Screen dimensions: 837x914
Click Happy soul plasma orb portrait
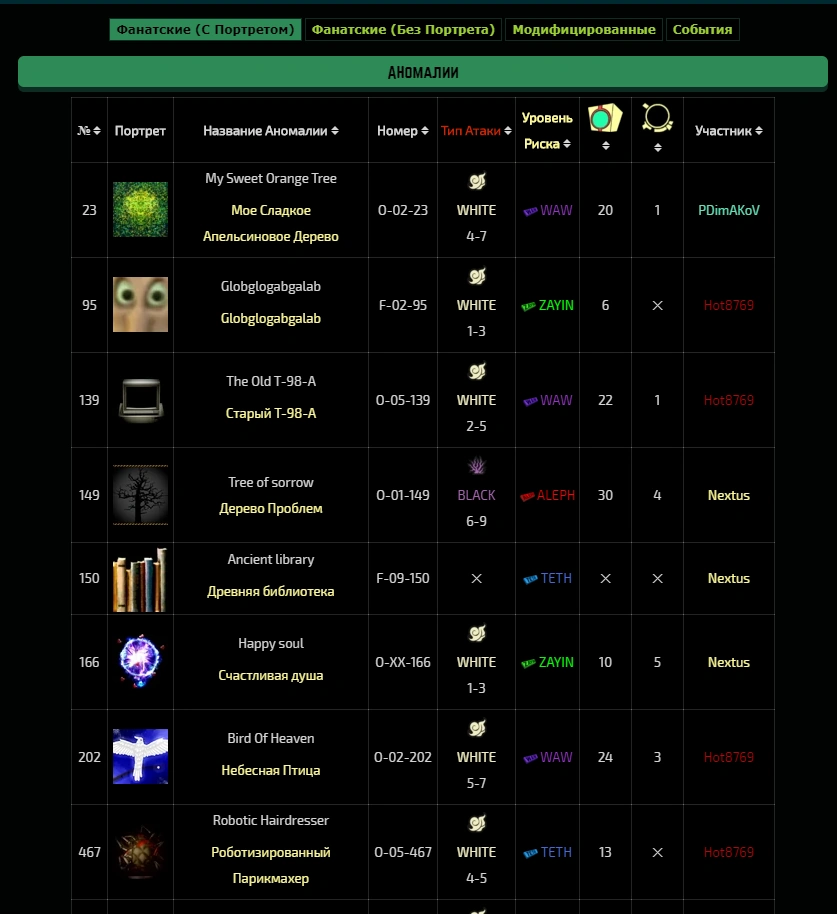pos(140,662)
